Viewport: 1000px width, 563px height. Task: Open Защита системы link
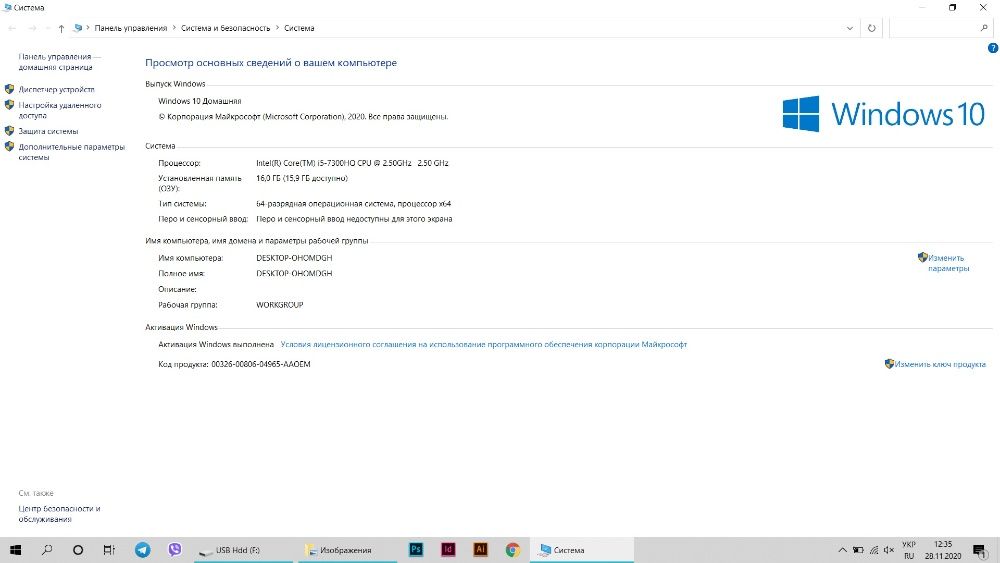tap(48, 131)
